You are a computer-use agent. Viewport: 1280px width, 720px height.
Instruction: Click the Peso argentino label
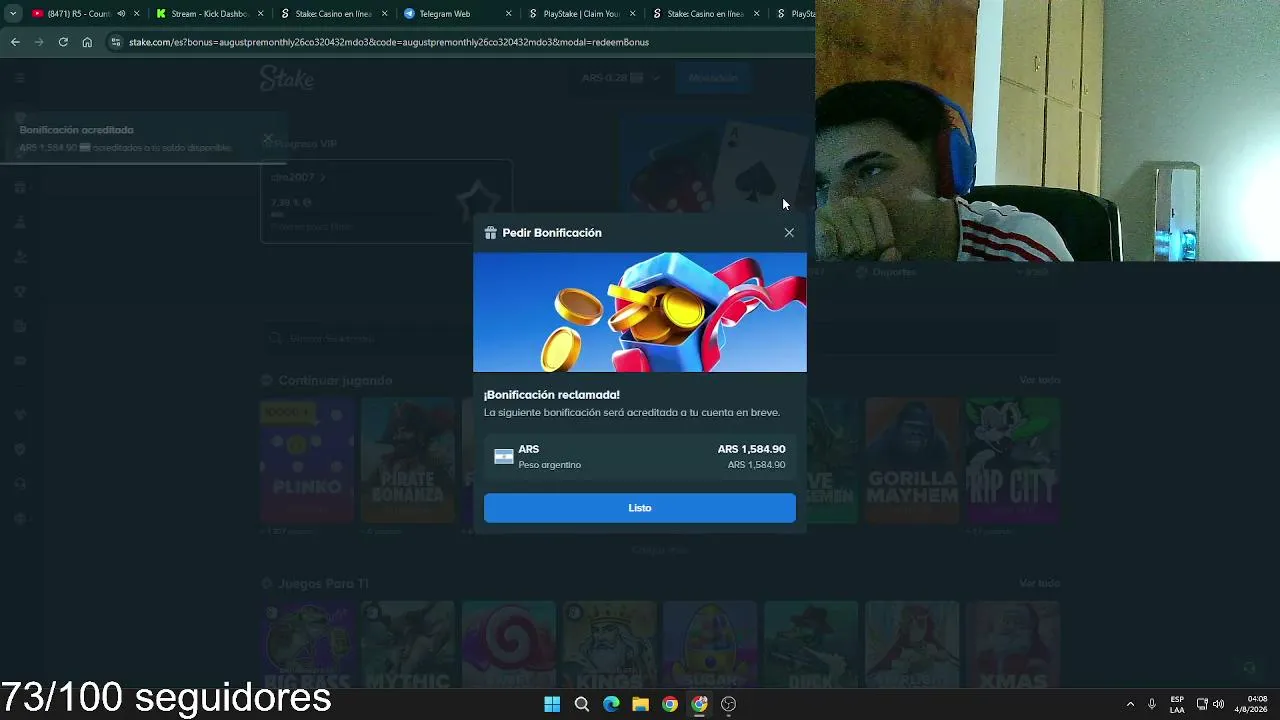point(549,465)
